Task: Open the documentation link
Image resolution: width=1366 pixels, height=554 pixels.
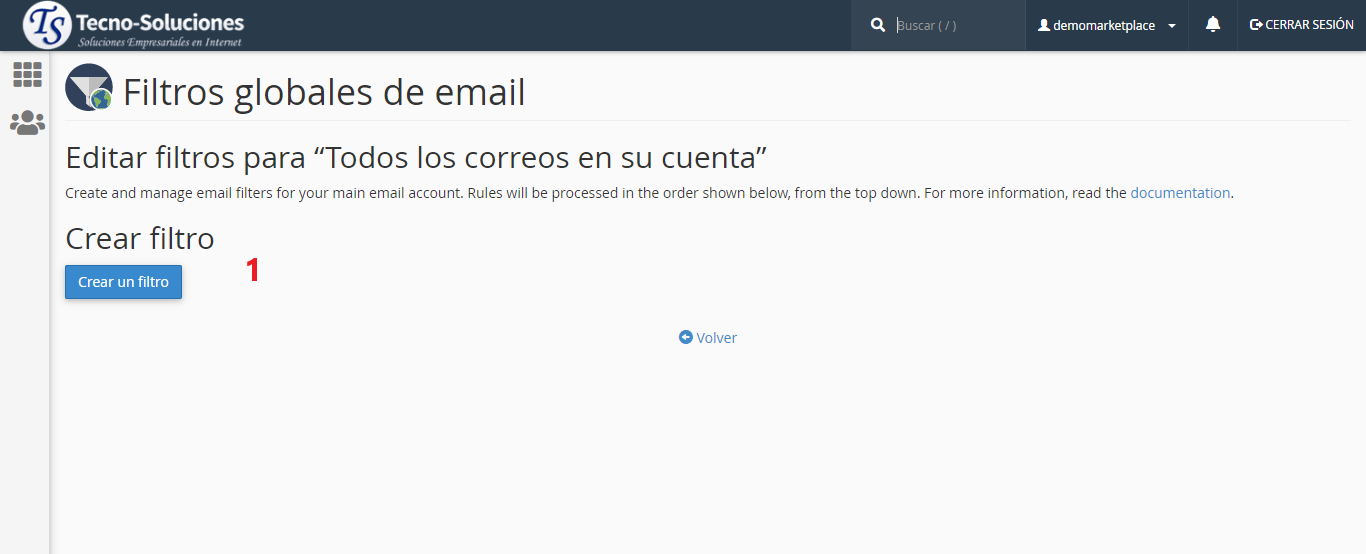Action: [1180, 193]
